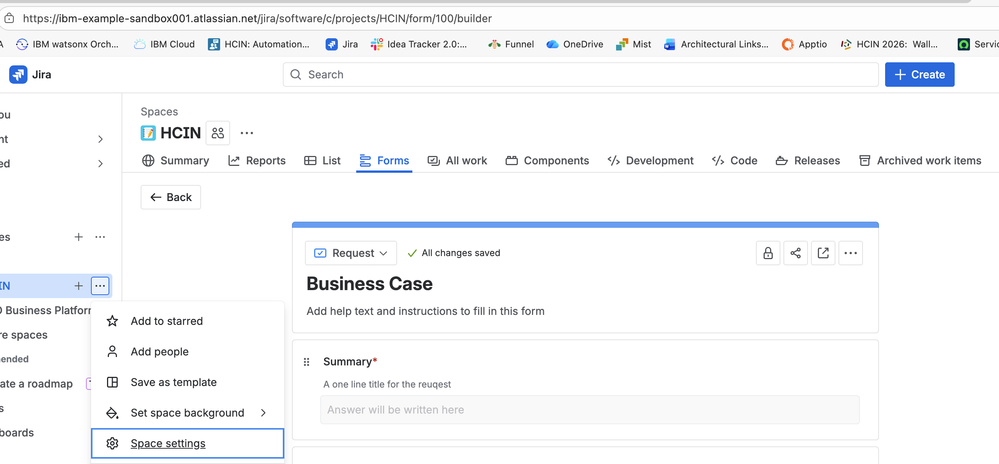Open more options for Business Case form

(x=851, y=253)
